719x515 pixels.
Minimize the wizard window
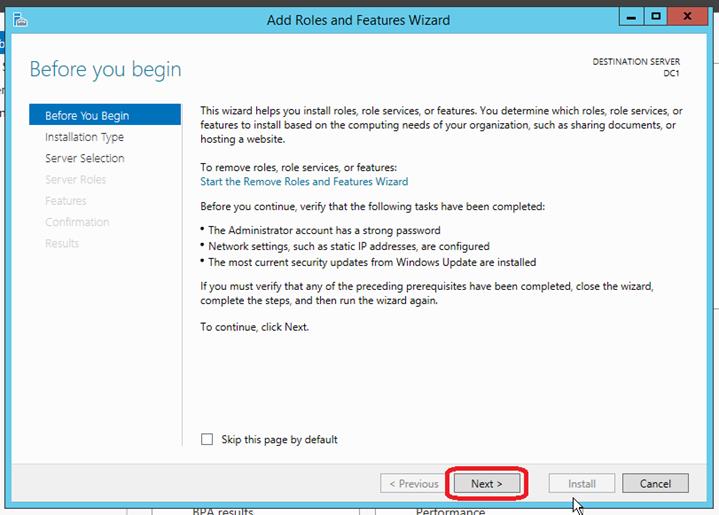631,17
